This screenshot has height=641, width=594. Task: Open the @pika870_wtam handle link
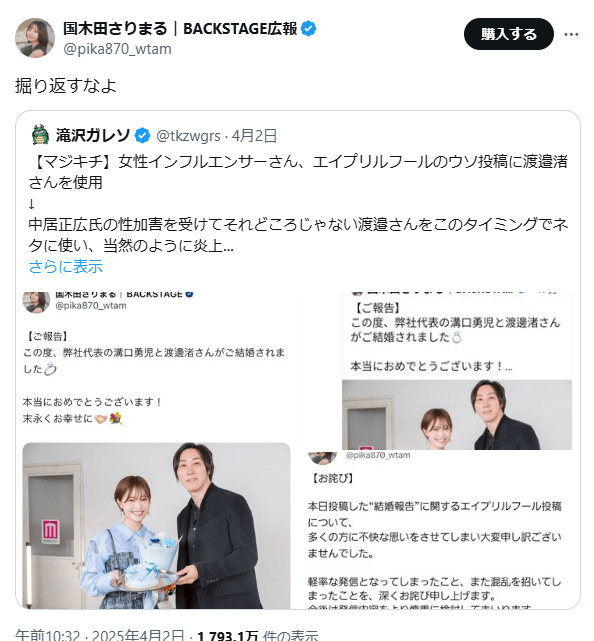[117, 49]
